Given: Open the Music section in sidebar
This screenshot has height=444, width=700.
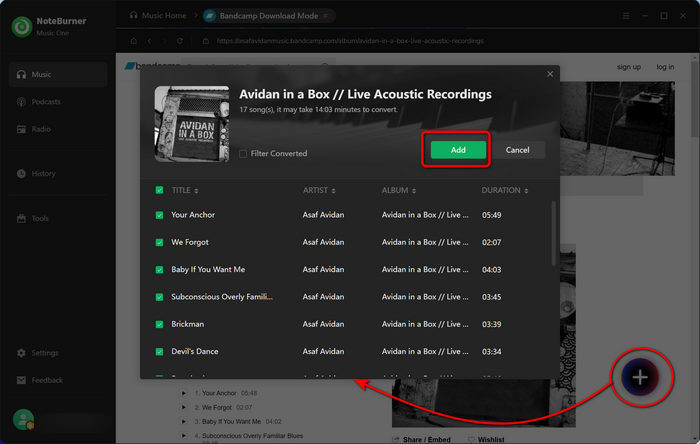Looking at the screenshot, I should [58, 75].
